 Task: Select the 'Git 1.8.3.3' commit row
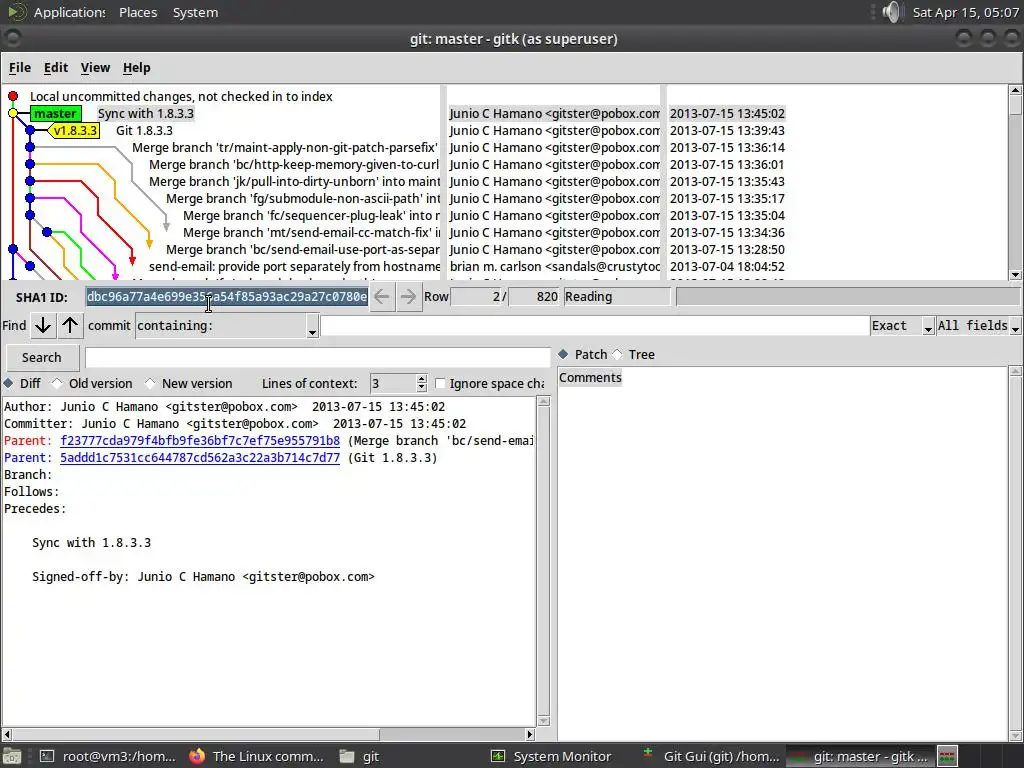coord(144,131)
